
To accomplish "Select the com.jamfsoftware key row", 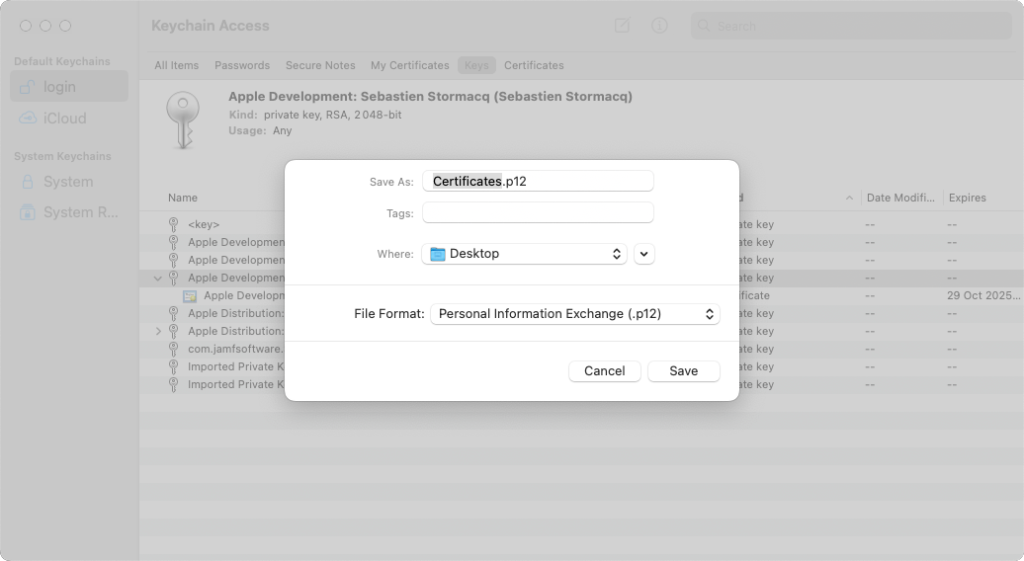I will tap(581, 349).
